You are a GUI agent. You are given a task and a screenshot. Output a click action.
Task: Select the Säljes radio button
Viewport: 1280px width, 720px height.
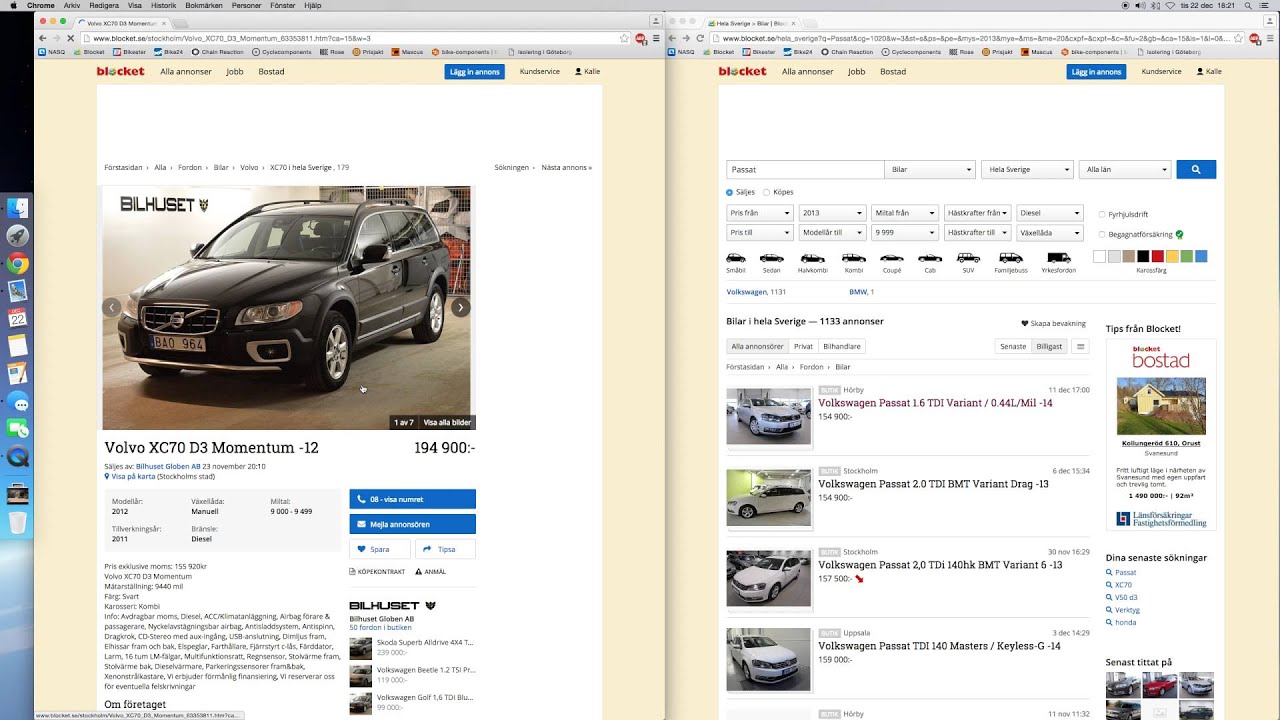[x=729, y=192]
